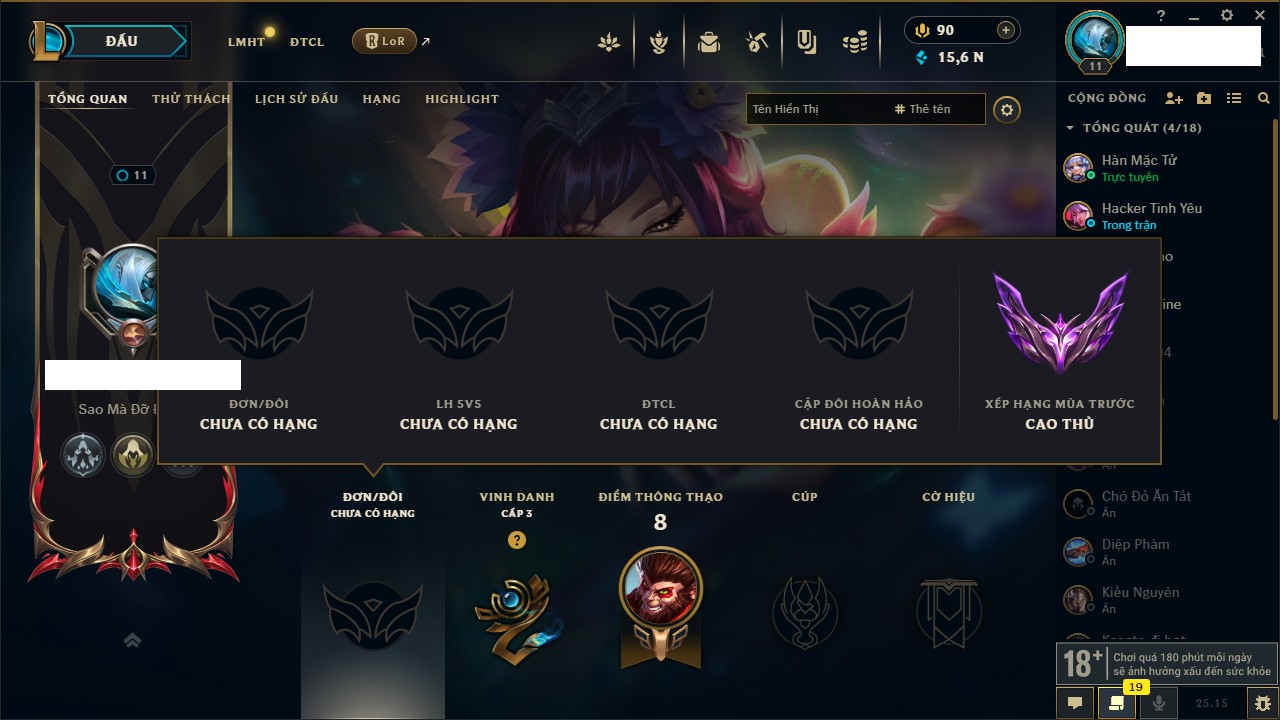This screenshot has width=1280, height=720.
Task: Click the plus button beside 90 RP
Action: click(x=1006, y=30)
